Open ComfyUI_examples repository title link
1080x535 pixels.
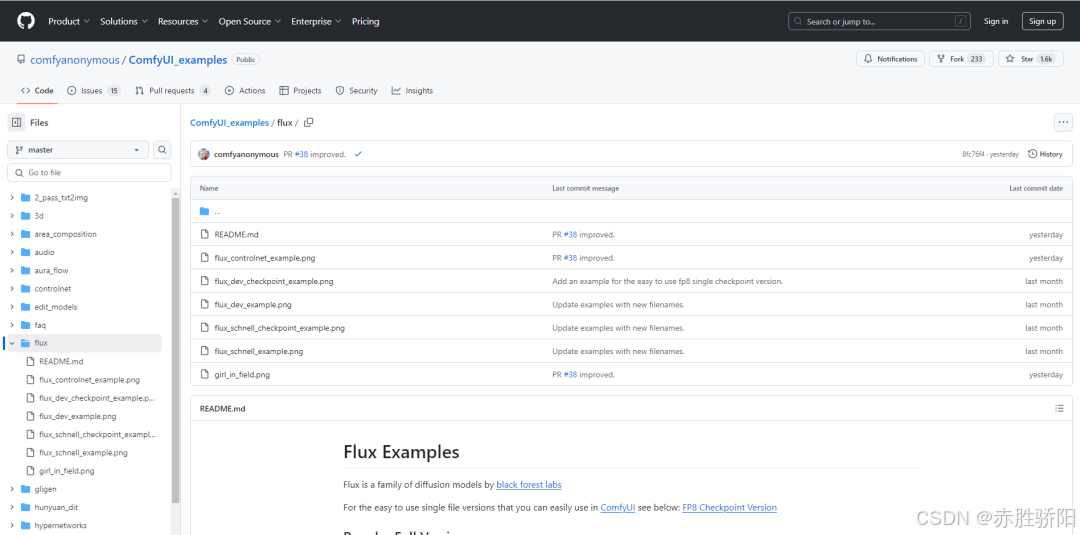pyautogui.click(x=178, y=60)
